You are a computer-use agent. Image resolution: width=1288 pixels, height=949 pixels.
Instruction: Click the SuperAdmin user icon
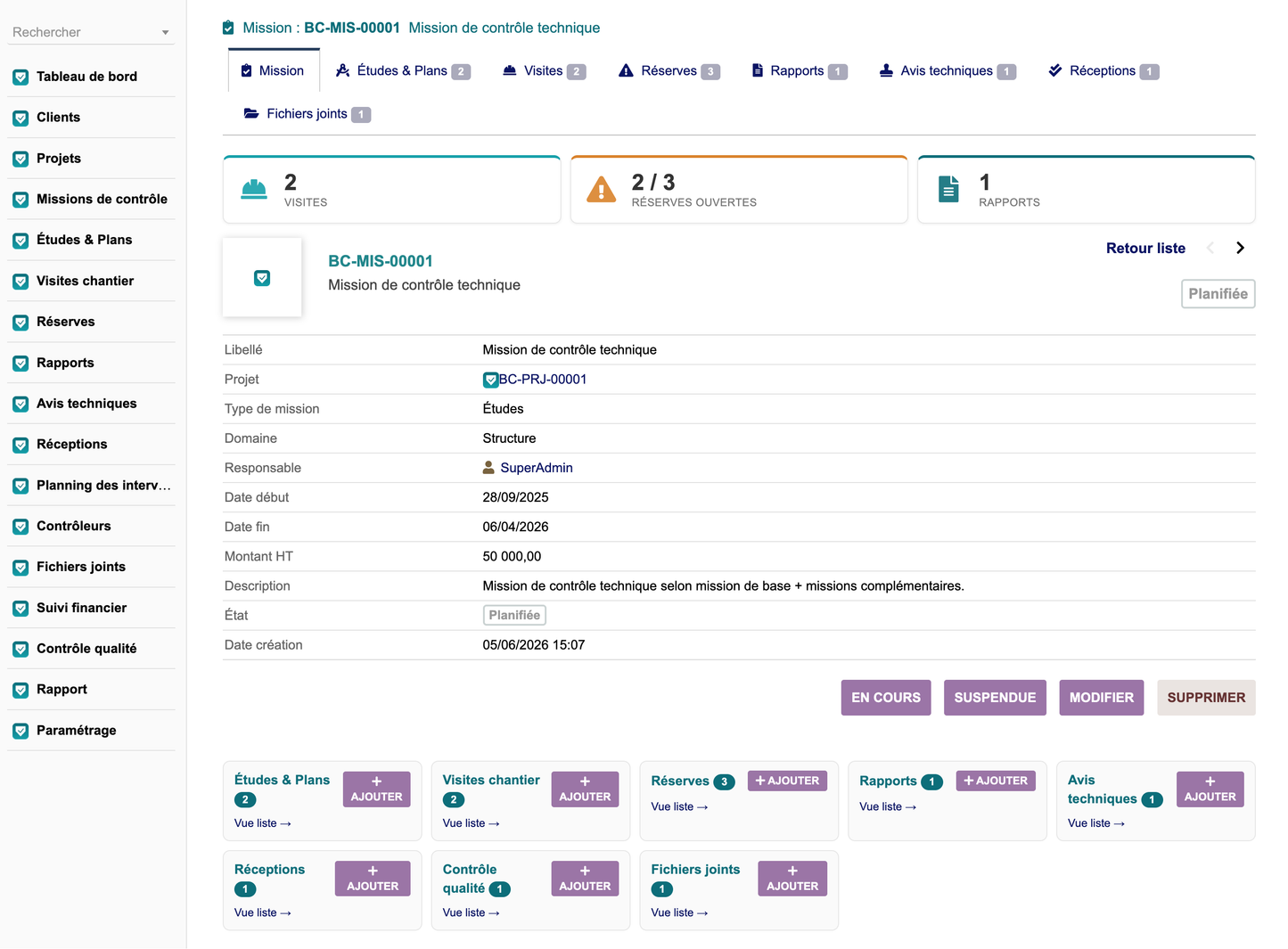[488, 468]
